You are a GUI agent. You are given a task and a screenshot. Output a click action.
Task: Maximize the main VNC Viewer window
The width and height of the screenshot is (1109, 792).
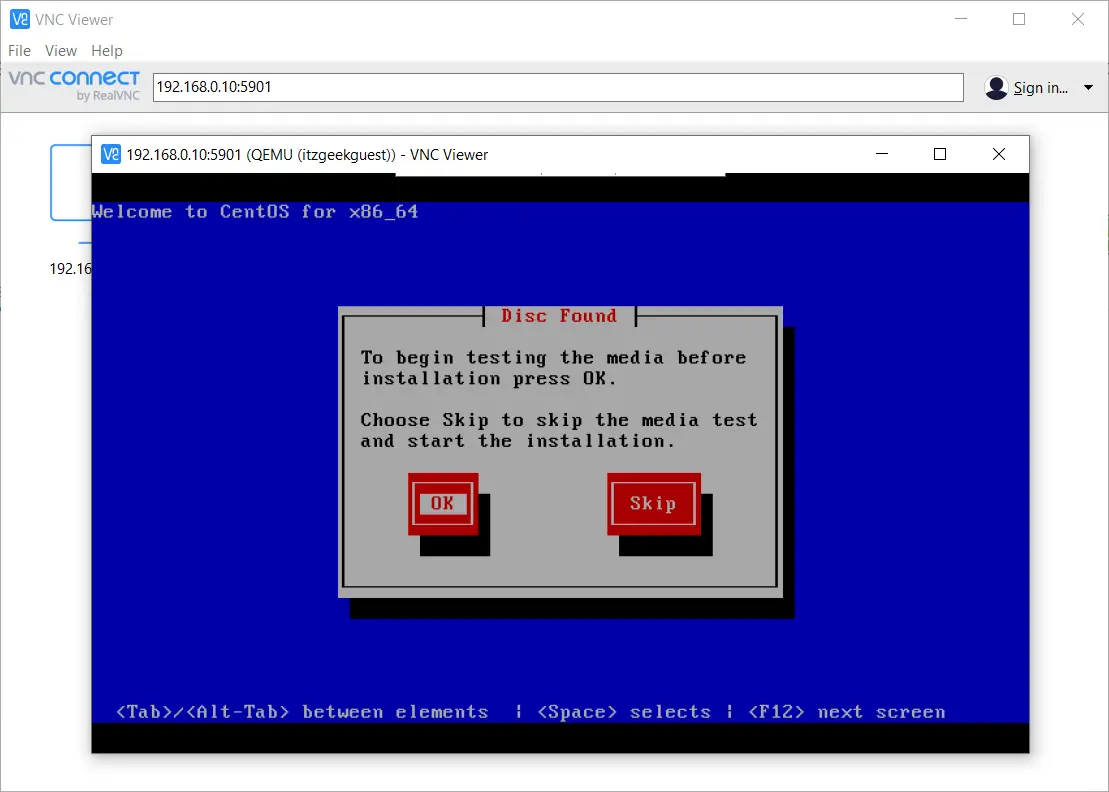pyautogui.click(x=1019, y=19)
